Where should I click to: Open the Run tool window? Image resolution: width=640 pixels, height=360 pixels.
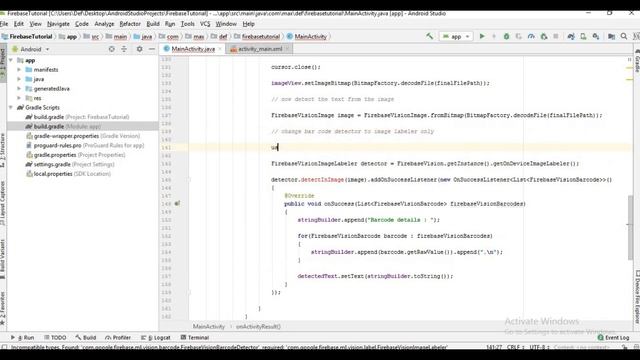(23, 338)
